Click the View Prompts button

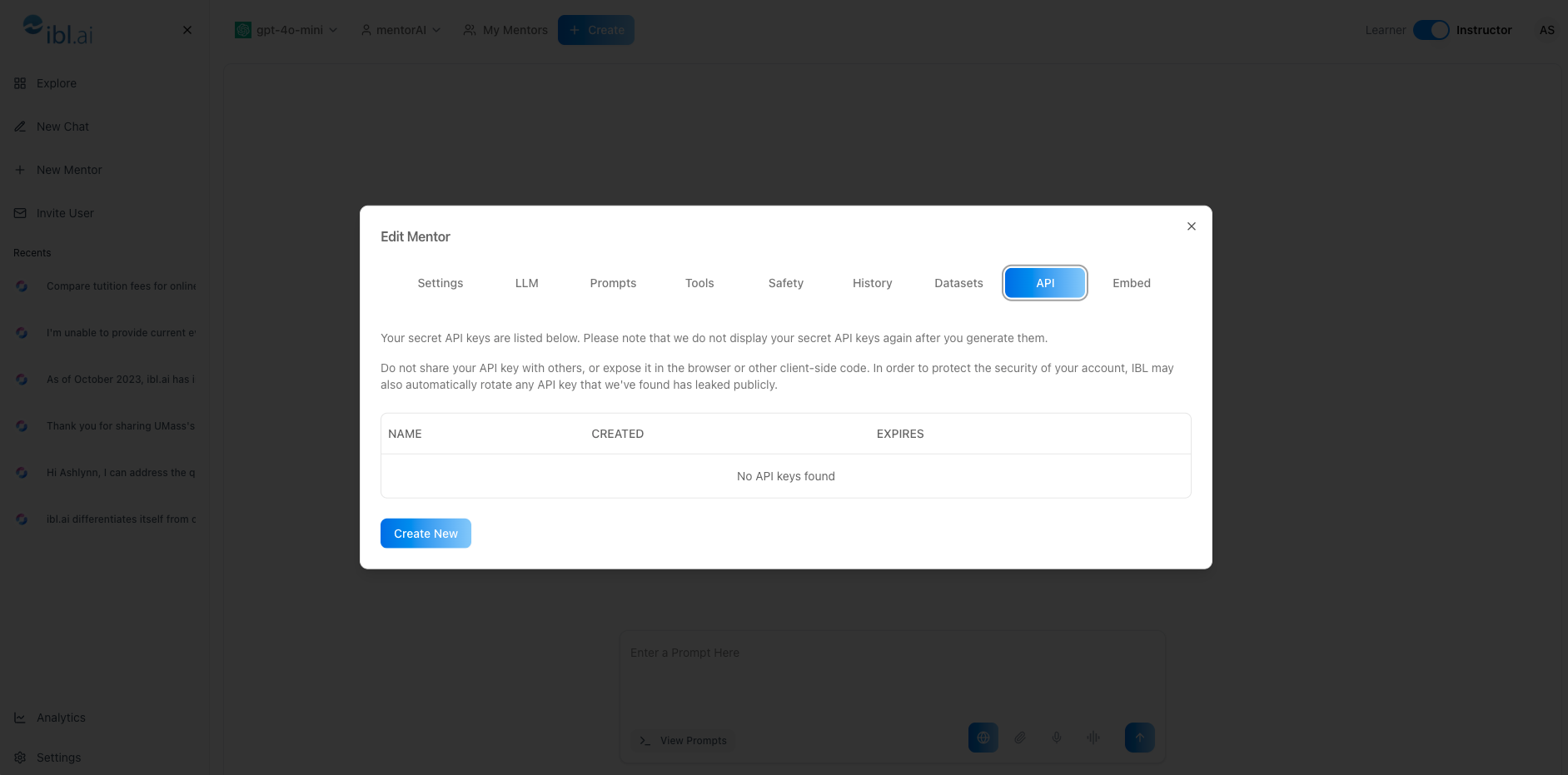(x=683, y=741)
